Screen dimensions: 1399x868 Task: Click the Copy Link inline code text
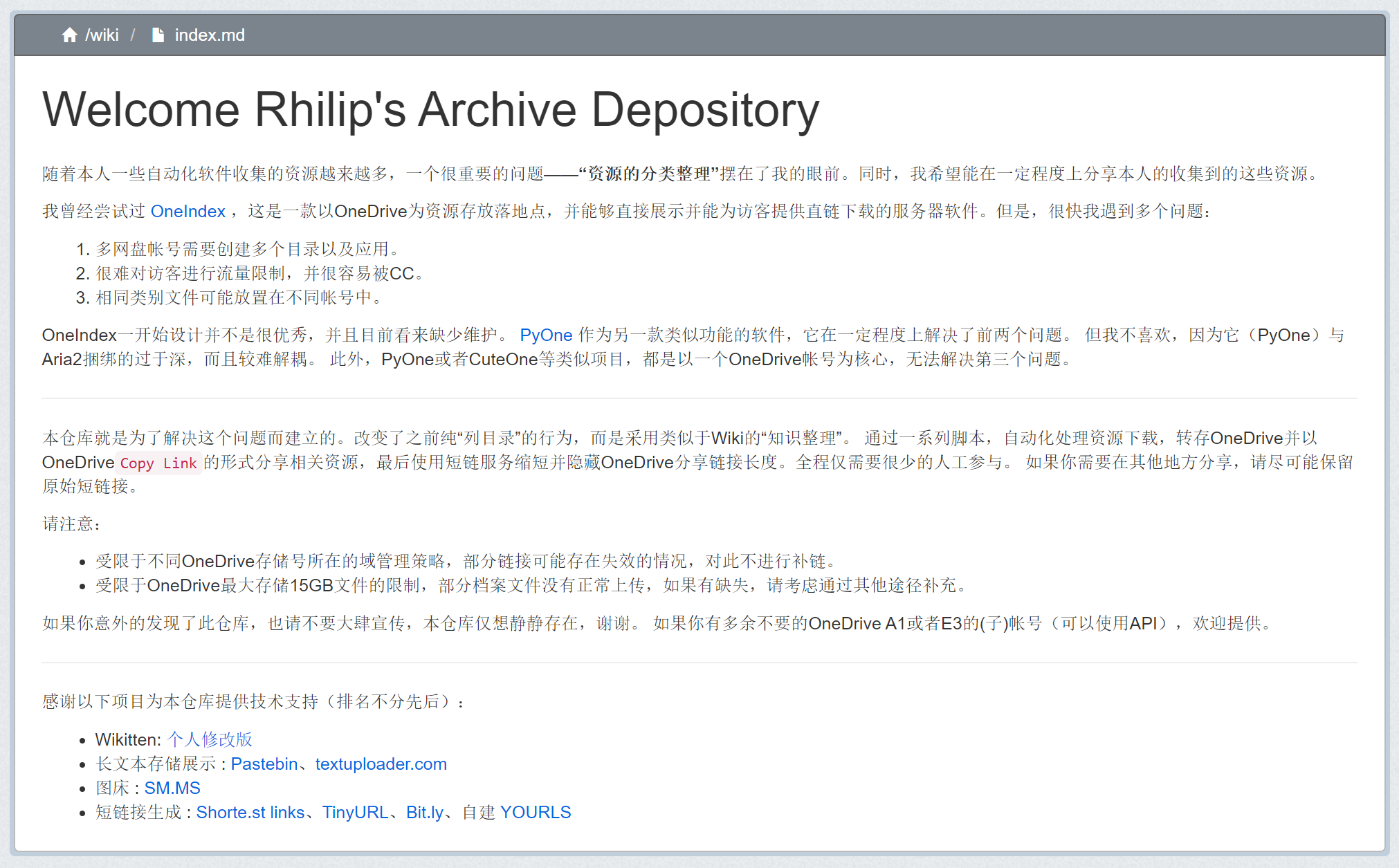click(158, 463)
